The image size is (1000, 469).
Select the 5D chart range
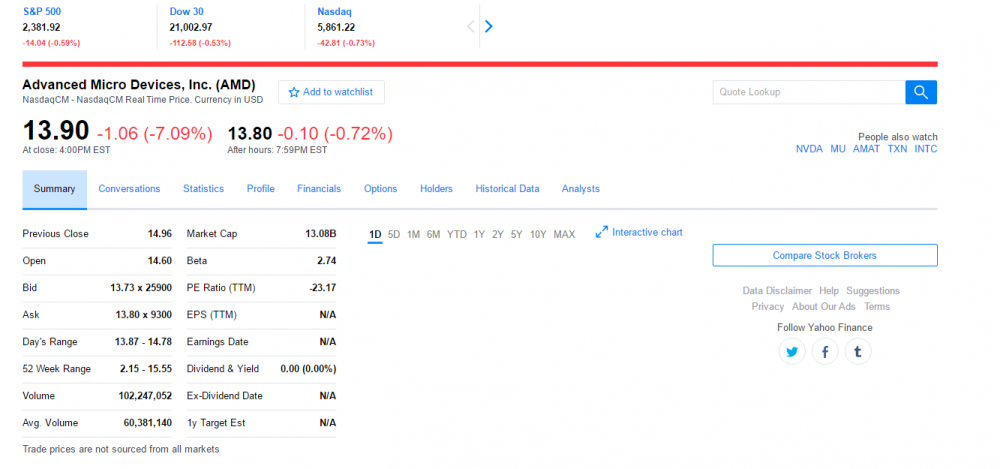(x=393, y=234)
